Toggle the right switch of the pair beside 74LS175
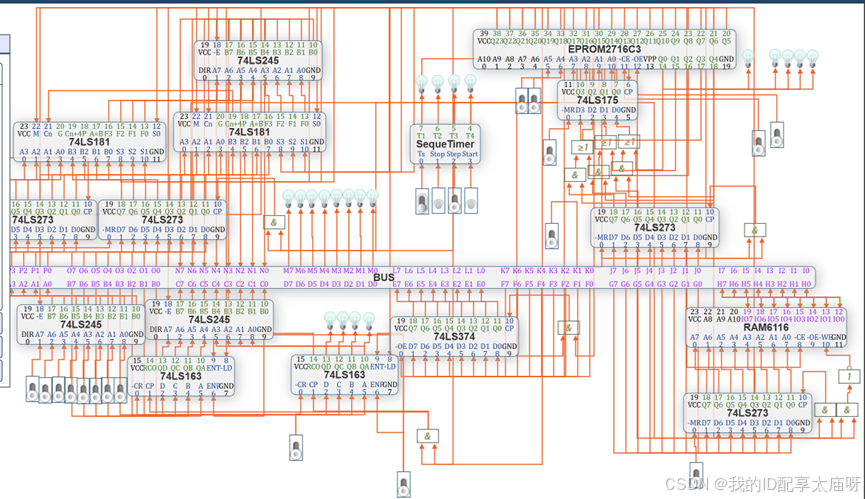Screen dimensions: 865x499 (534, 100)
